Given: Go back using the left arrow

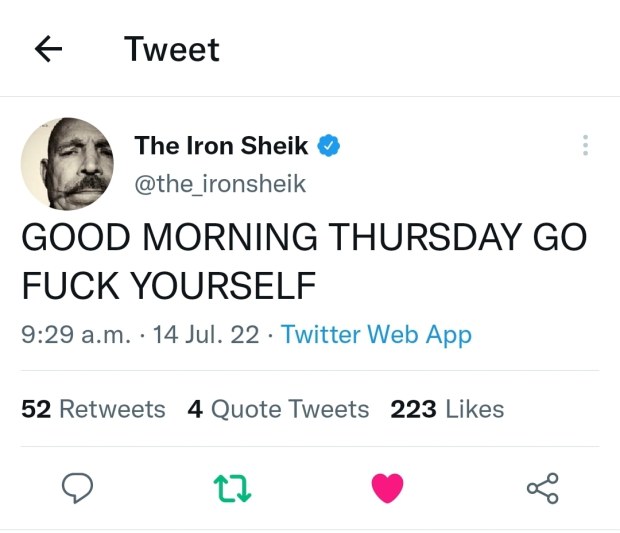Looking at the screenshot, I should (x=48, y=49).
